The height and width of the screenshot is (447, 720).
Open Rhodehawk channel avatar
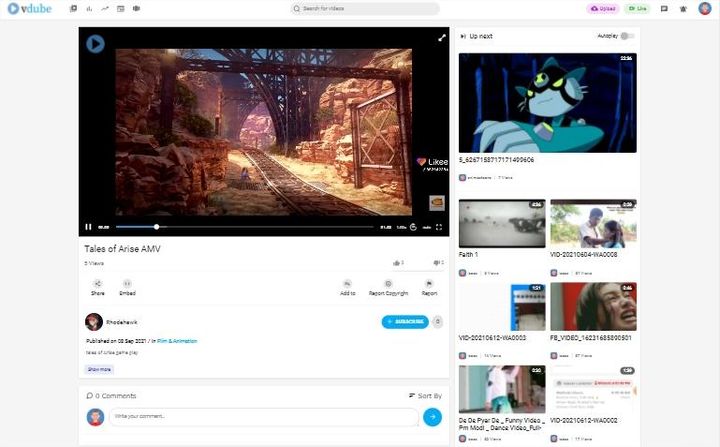pos(94,322)
